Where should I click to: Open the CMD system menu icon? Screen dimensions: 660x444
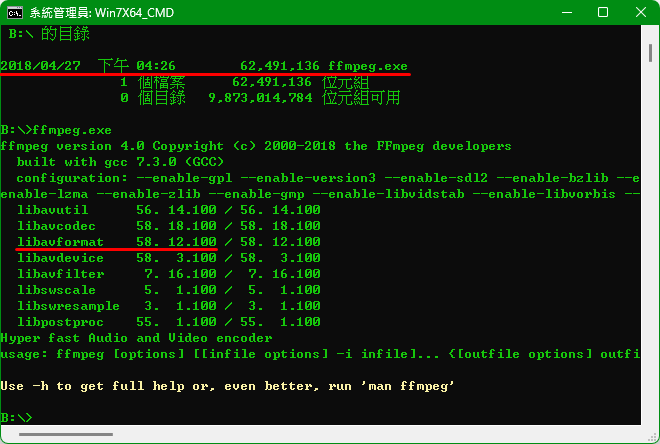15,13
